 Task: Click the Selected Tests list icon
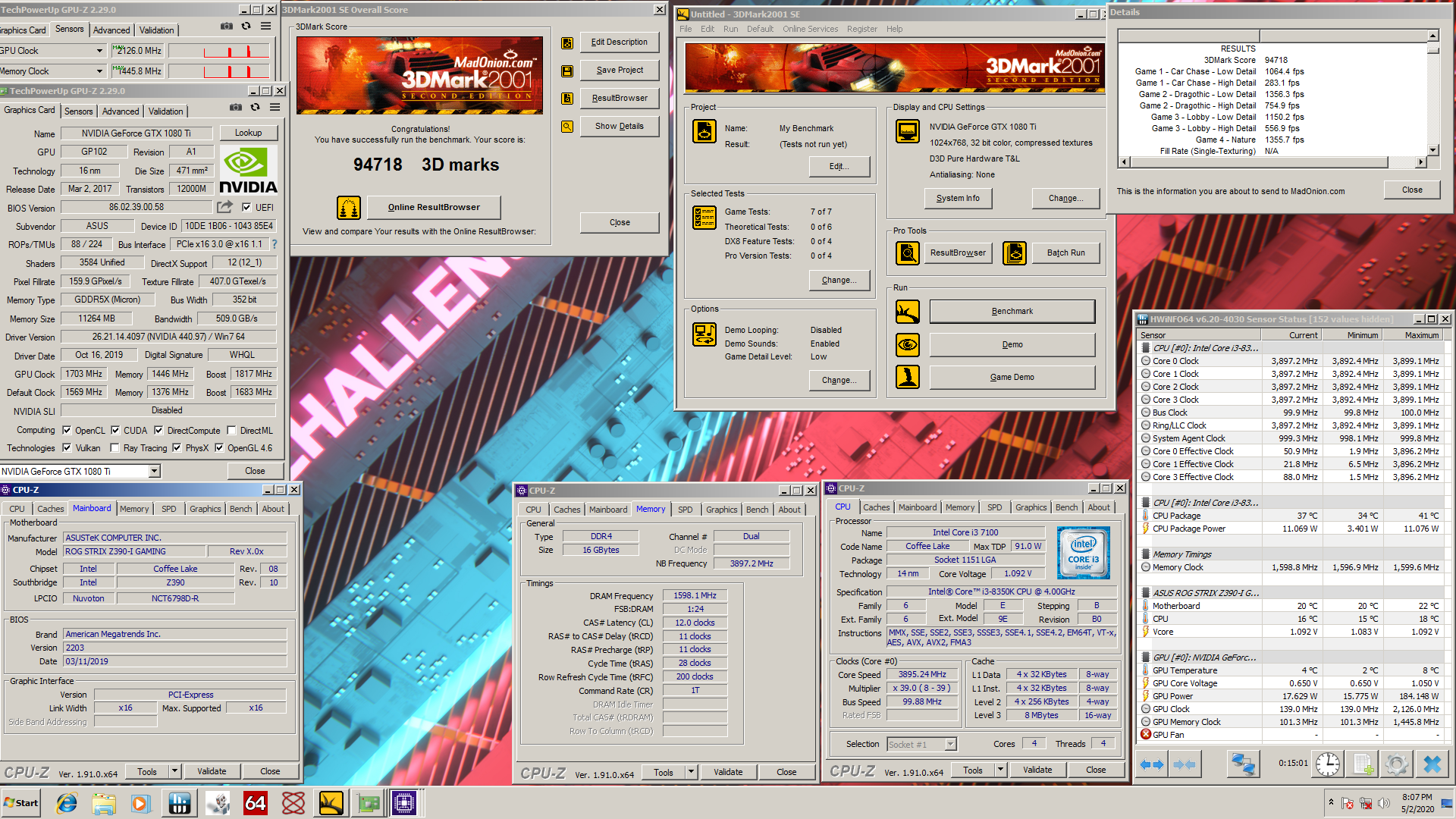(704, 218)
